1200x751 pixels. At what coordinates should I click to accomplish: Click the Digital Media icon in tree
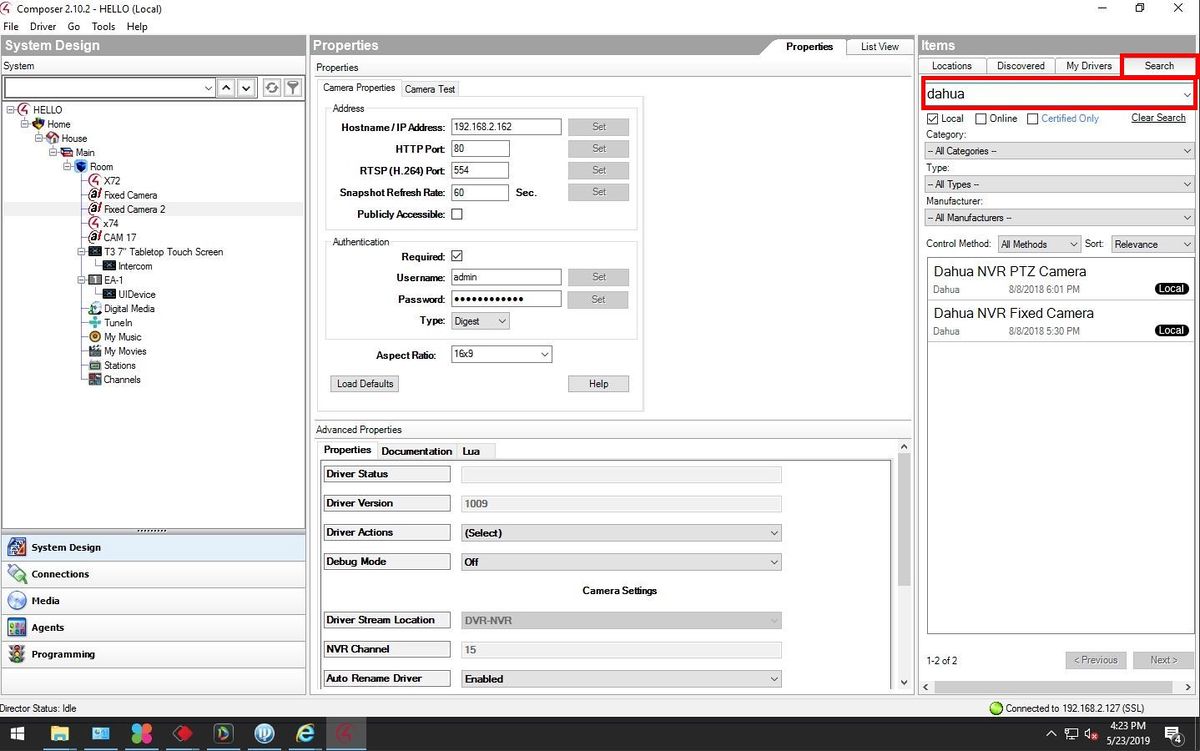click(95, 309)
